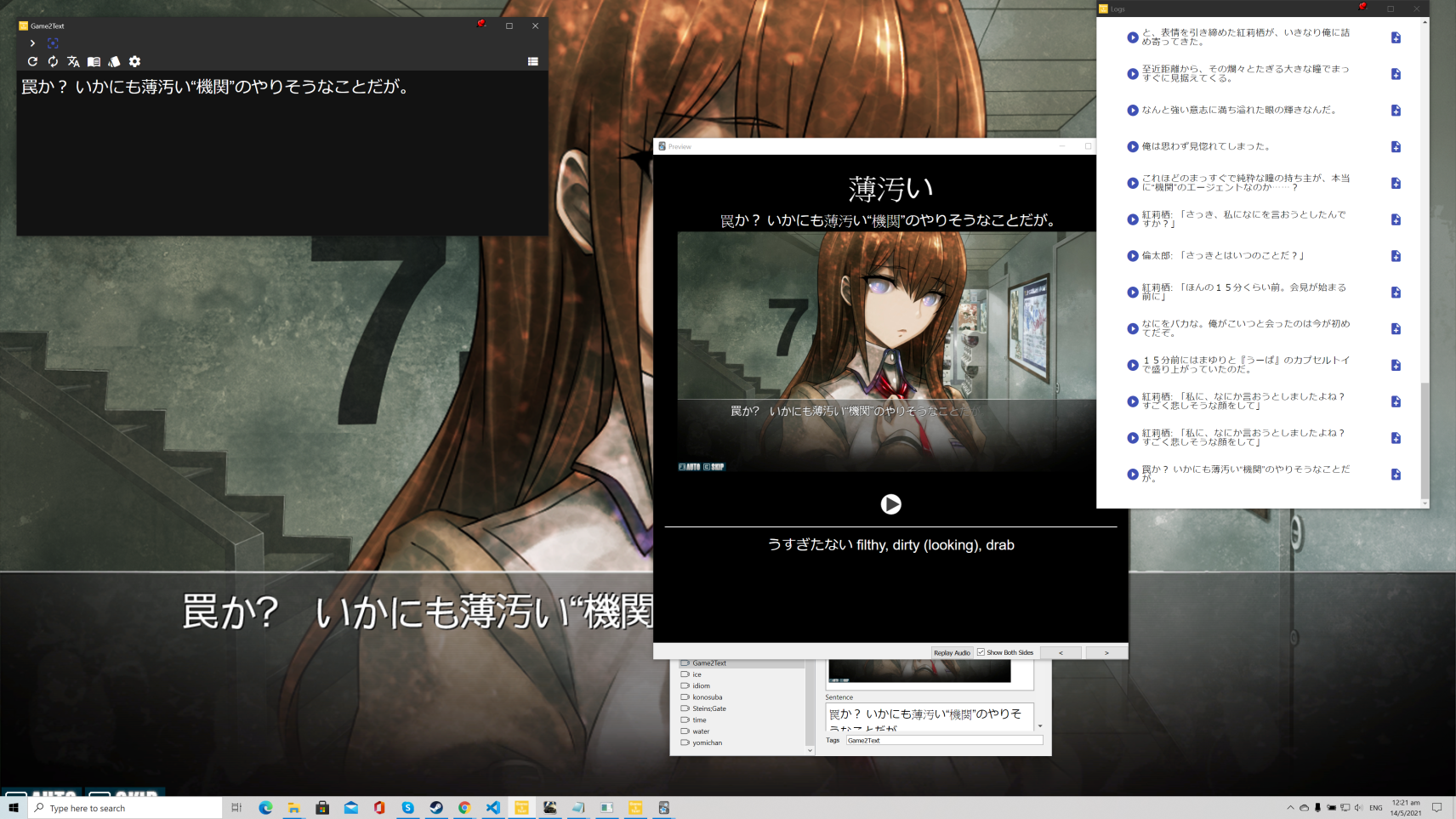1456x819 pixels.
Task: Select the 'ice' tag in sidebar
Action: [697, 674]
